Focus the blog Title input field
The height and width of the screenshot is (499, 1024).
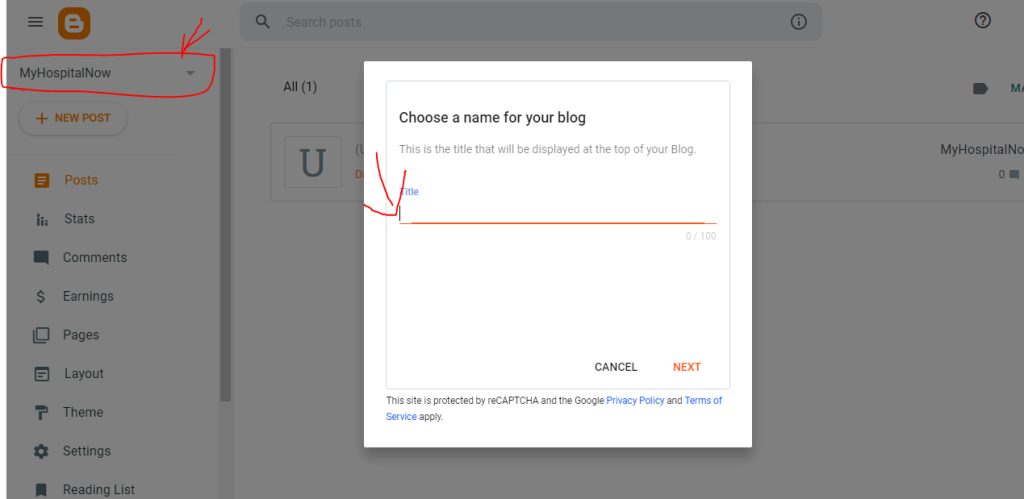tap(558, 213)
